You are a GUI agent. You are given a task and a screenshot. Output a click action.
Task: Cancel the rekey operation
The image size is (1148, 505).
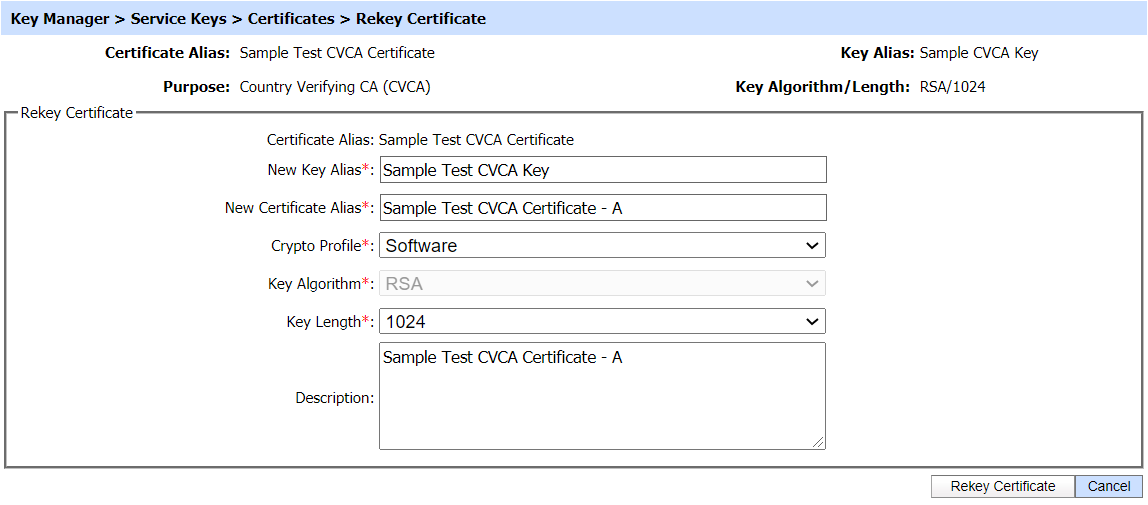1108,486
